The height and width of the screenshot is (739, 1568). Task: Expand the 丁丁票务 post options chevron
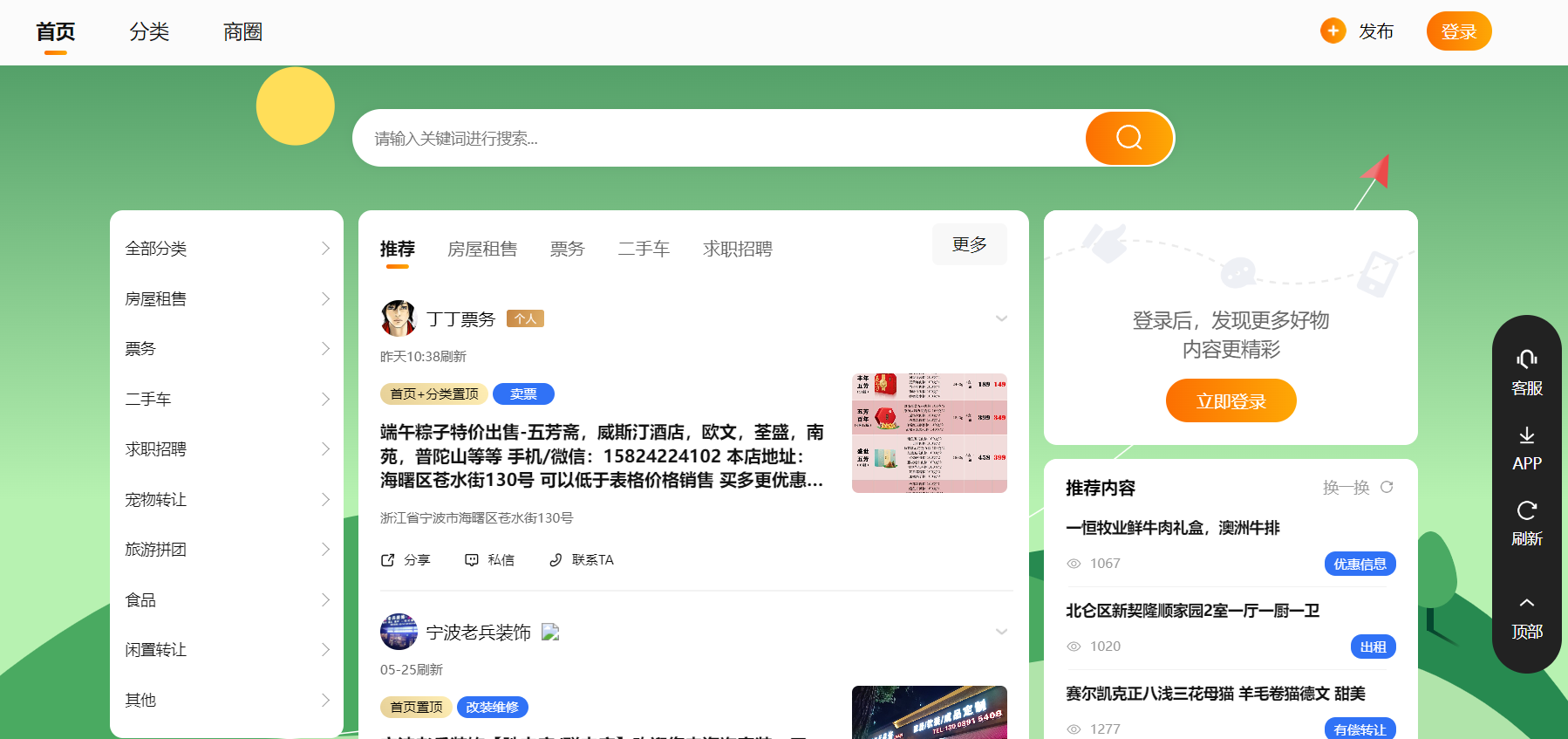point(1001,318)
